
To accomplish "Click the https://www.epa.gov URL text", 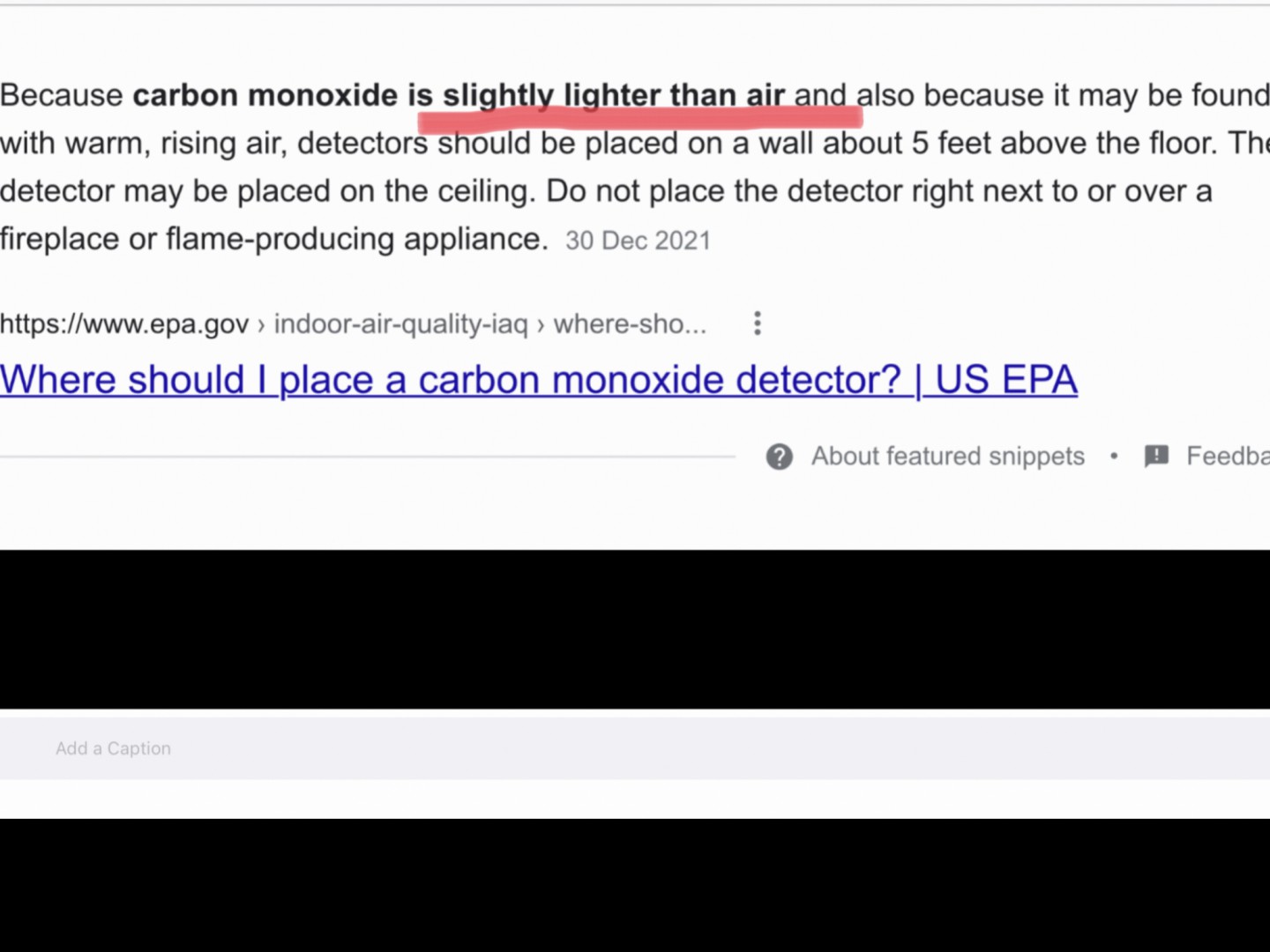I will pyautogui.click(x=124, y=324).
